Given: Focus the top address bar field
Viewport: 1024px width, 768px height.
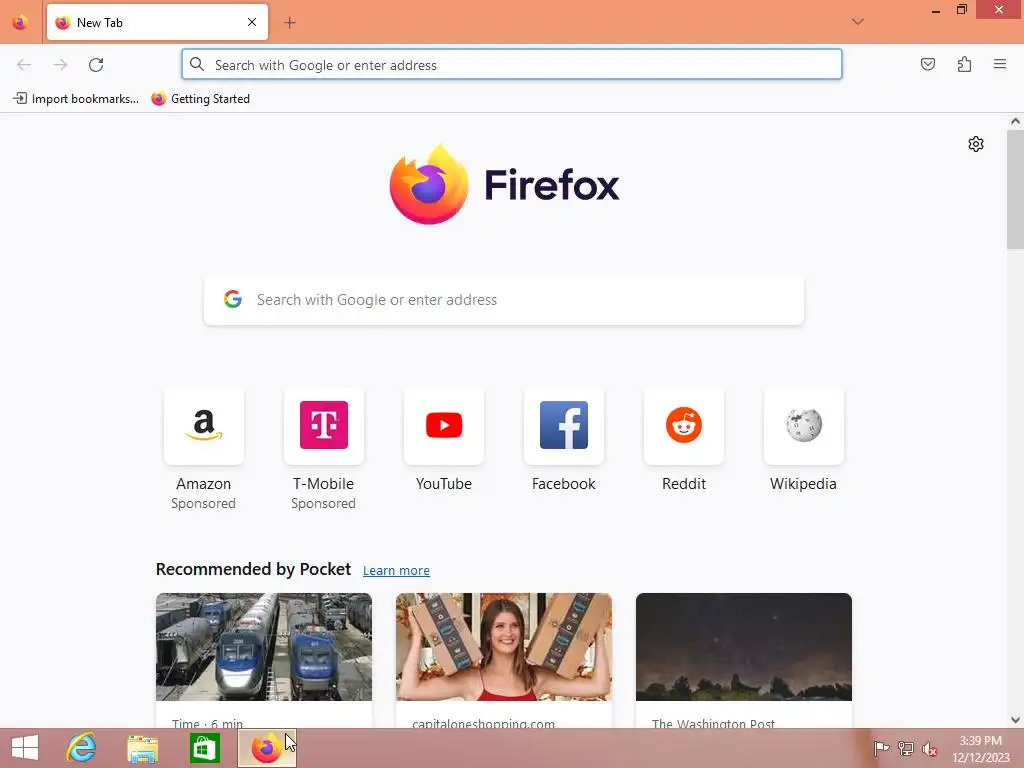Looking at the screenshot, I should click(512, 65).
